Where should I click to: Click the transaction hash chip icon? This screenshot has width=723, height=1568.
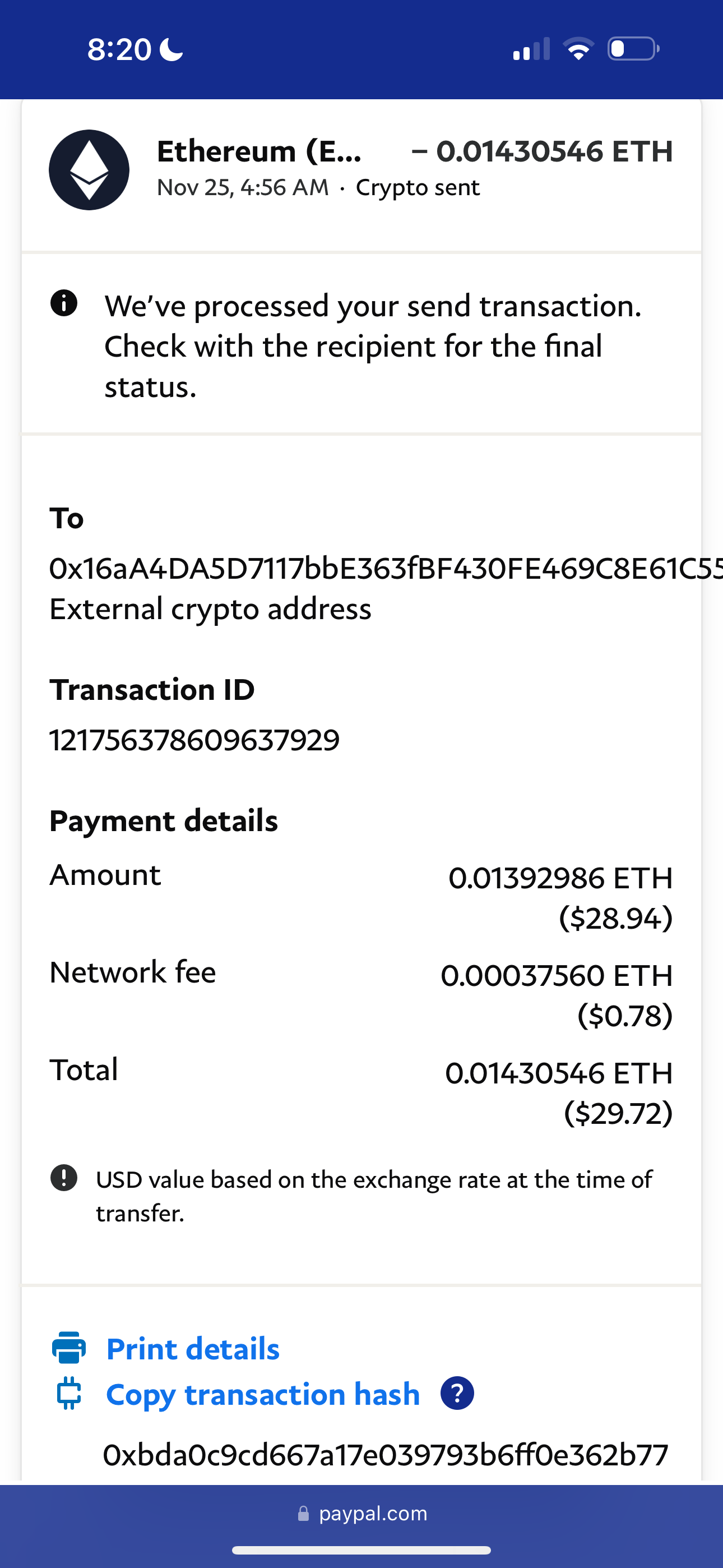[69, 1393]
